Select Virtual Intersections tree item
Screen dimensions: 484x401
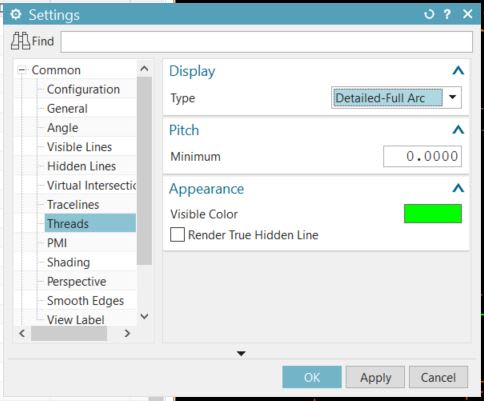tap(92, 186)
